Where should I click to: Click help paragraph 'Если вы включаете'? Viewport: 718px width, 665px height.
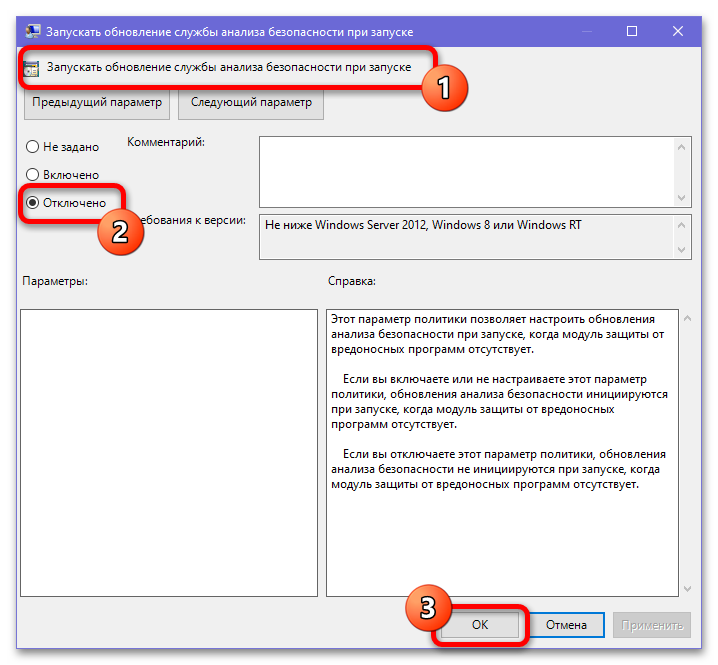pyautogui.click(x=499, y=401)
